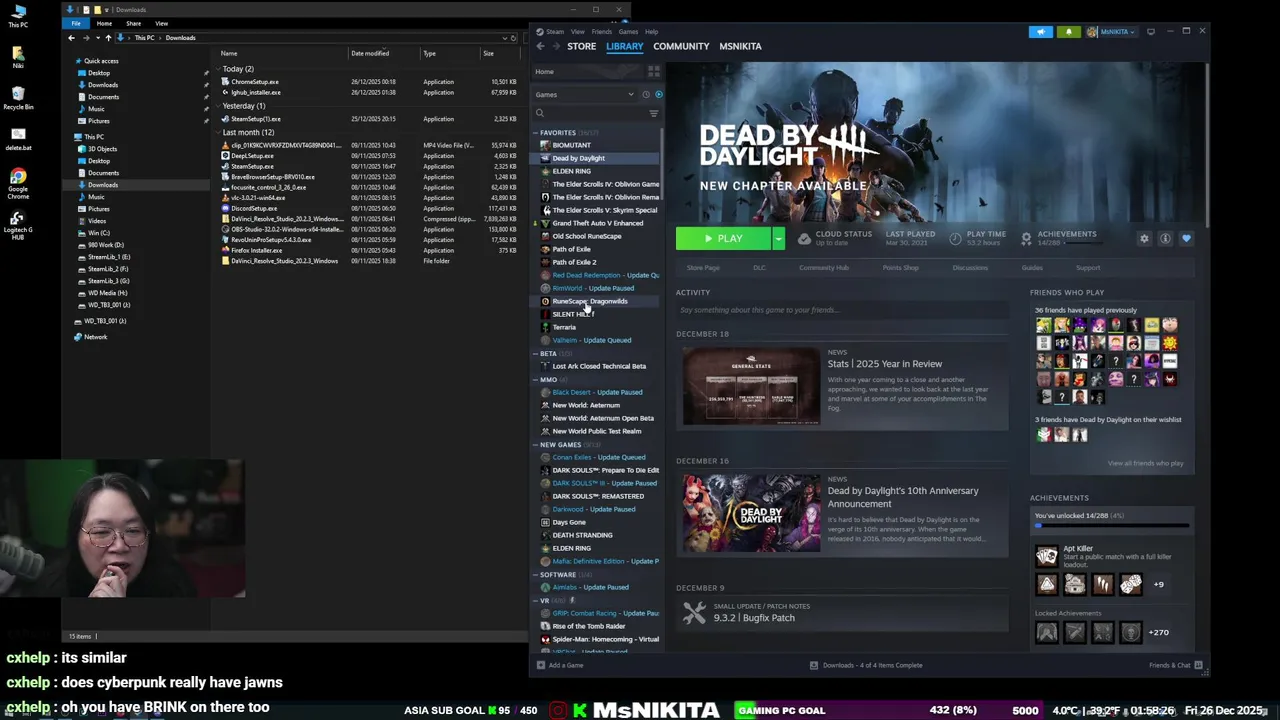Click Steam Big Picture mode icon

pos(1150,32)
